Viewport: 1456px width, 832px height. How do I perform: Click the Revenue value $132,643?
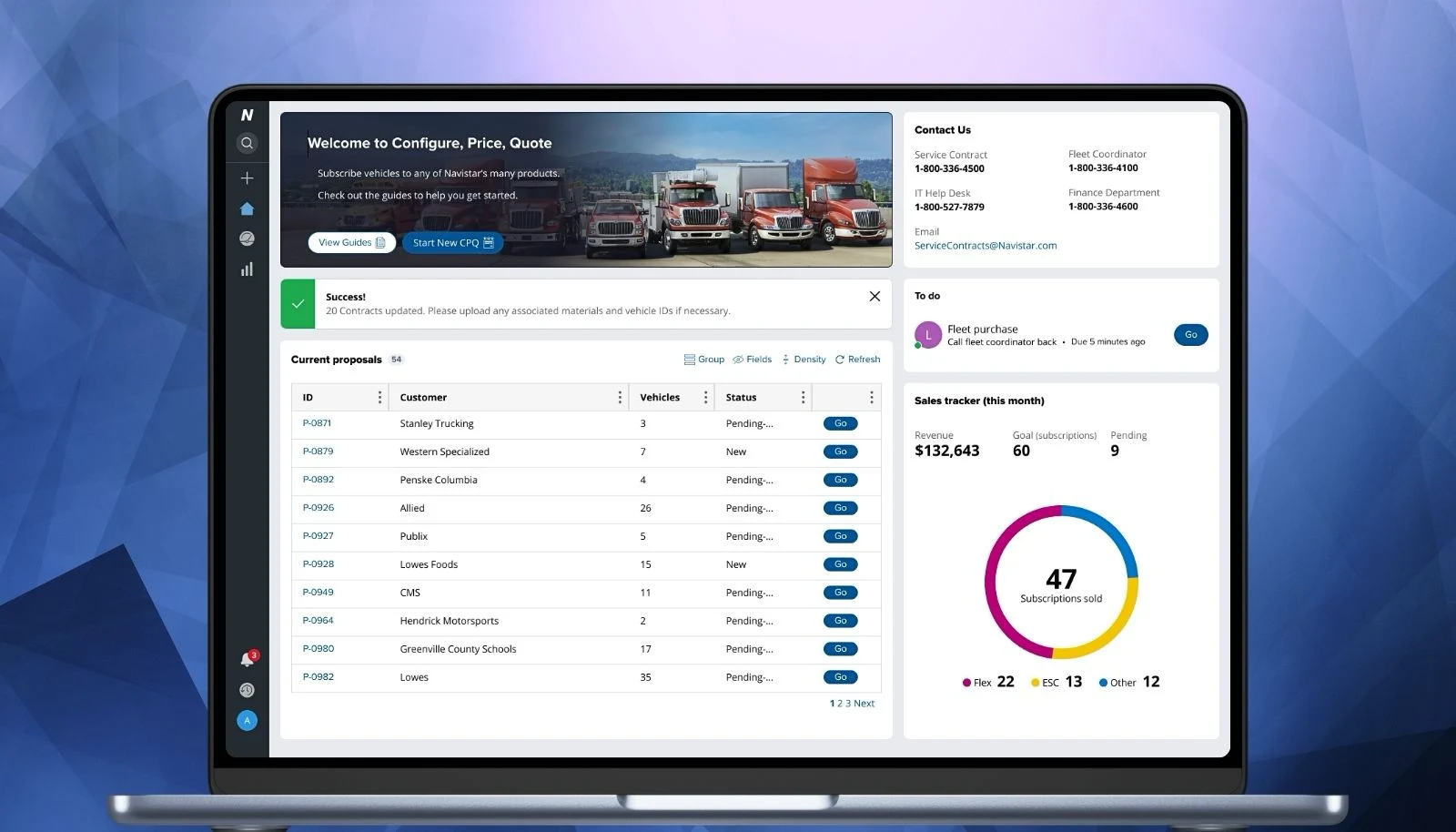947,452
